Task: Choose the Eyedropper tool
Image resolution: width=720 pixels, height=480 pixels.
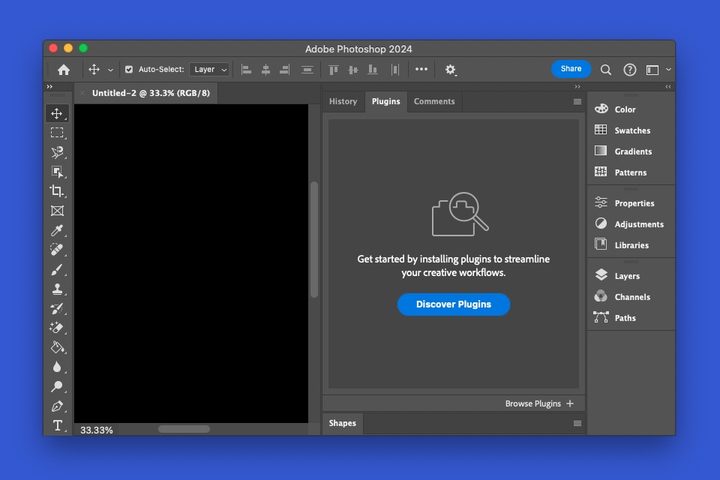Action: point(57,230)
